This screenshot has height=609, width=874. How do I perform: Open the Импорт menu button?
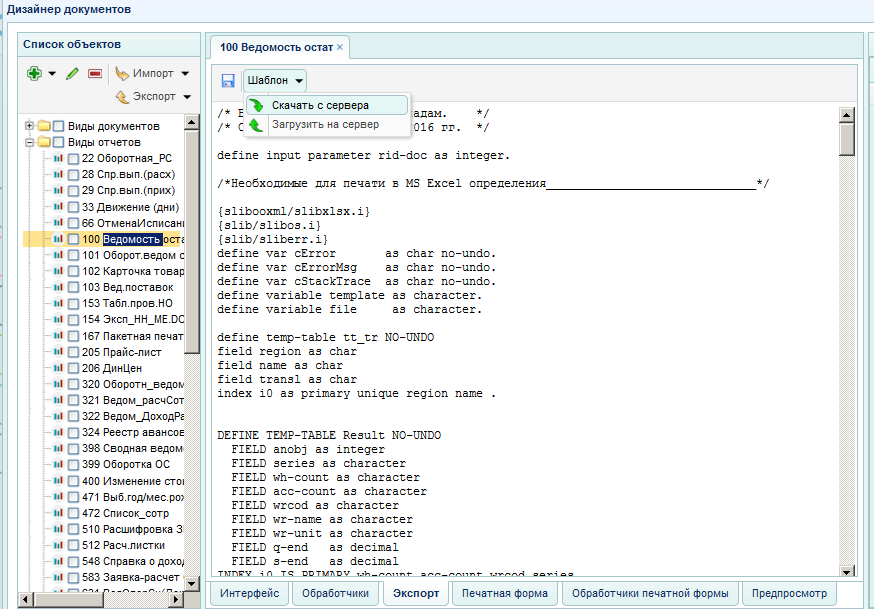click(x=152, y=74)
